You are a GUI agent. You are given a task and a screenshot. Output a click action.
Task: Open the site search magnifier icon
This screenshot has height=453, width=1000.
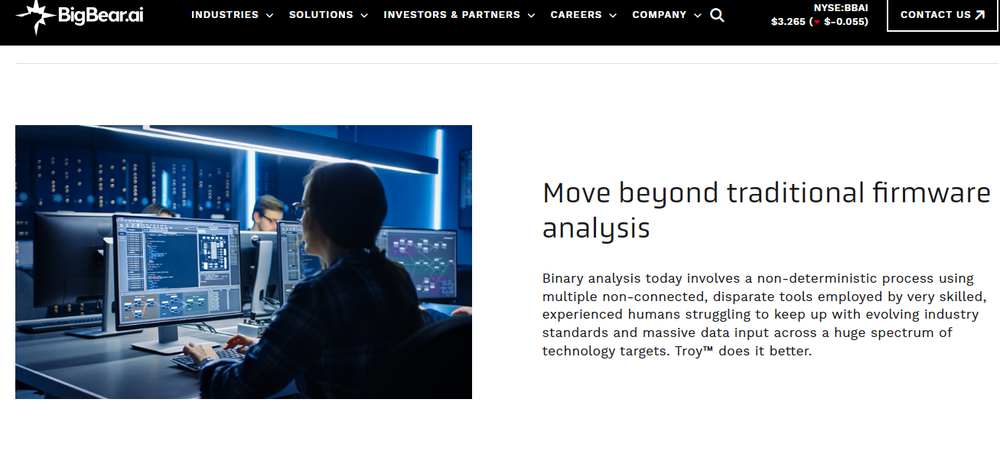click(x=717, y=15)
